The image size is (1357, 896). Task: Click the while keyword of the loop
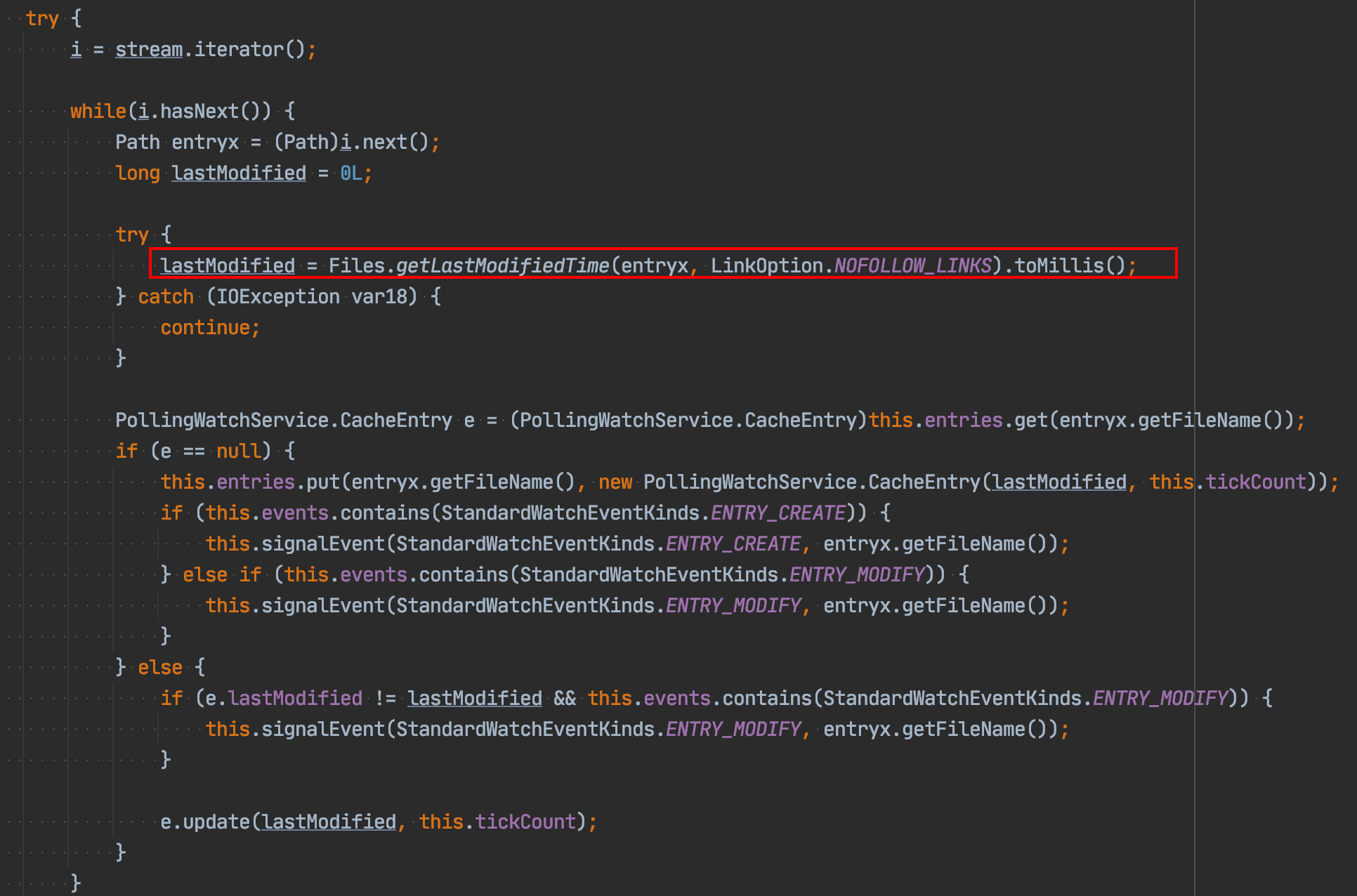[x=98, y=111]
